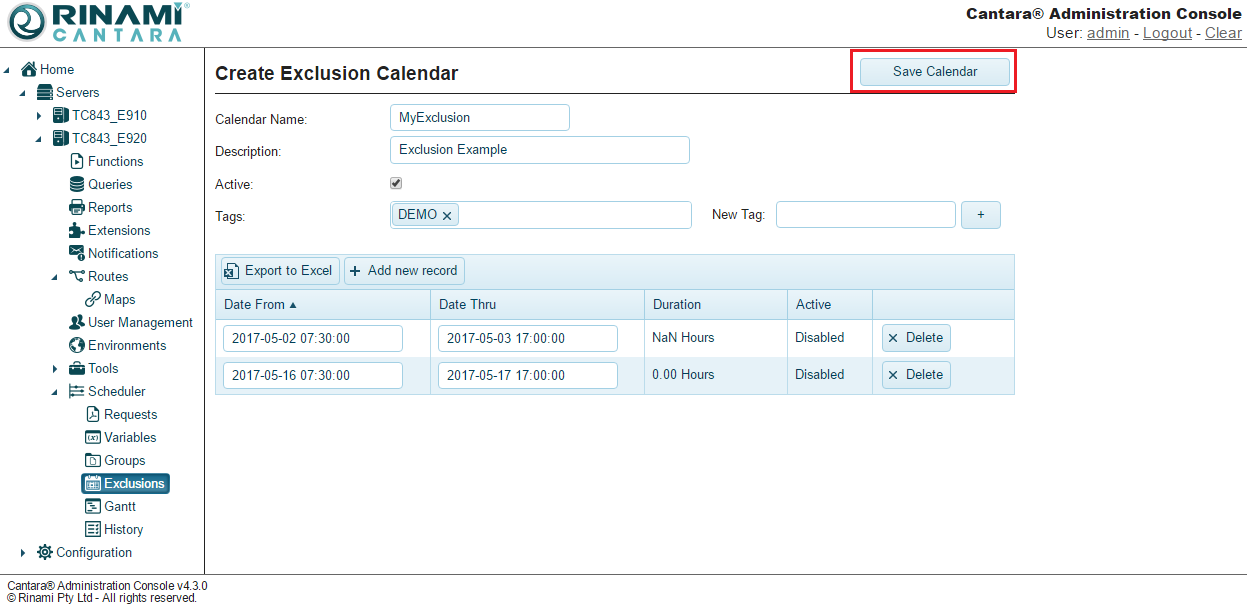The width and height of the screenshot is (1247, 614).
Task: Open the Queries database icon
Action: [x=77, y=184]
